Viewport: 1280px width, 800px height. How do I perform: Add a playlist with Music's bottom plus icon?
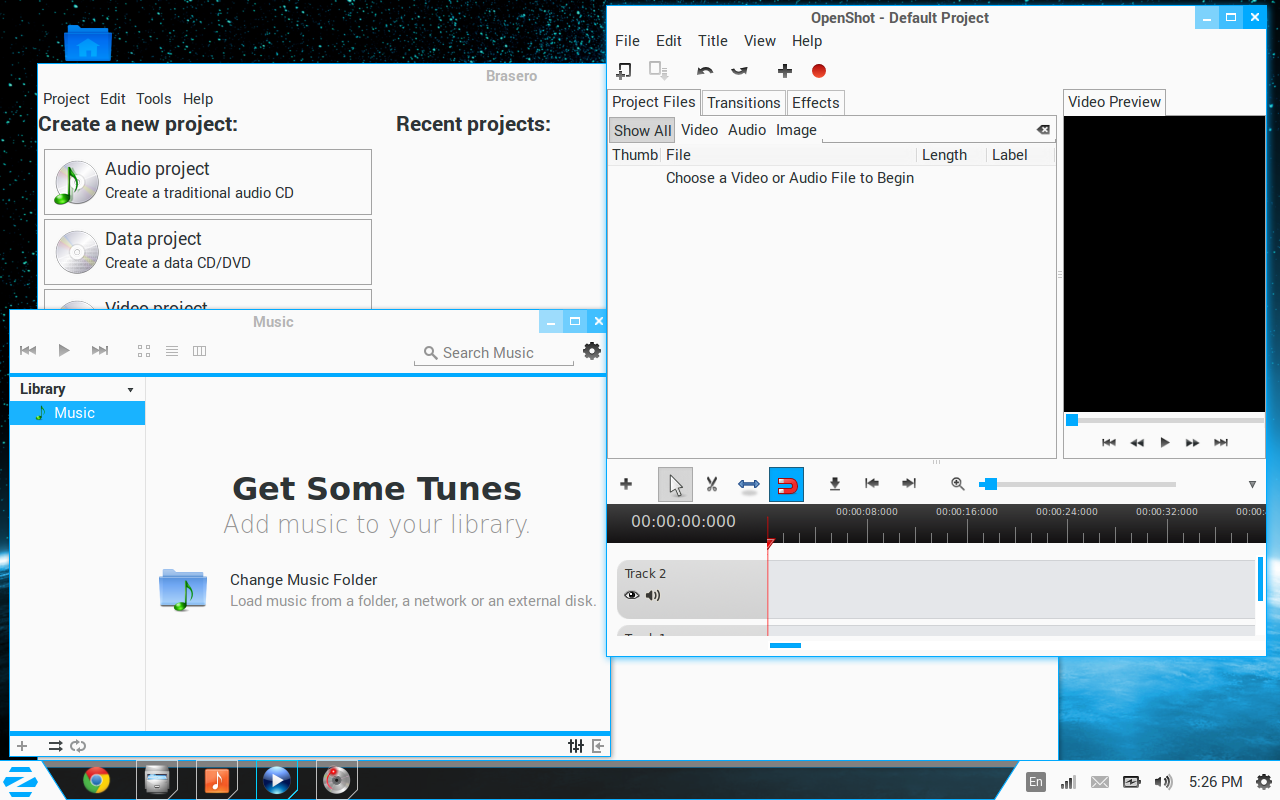click(22, 746)
